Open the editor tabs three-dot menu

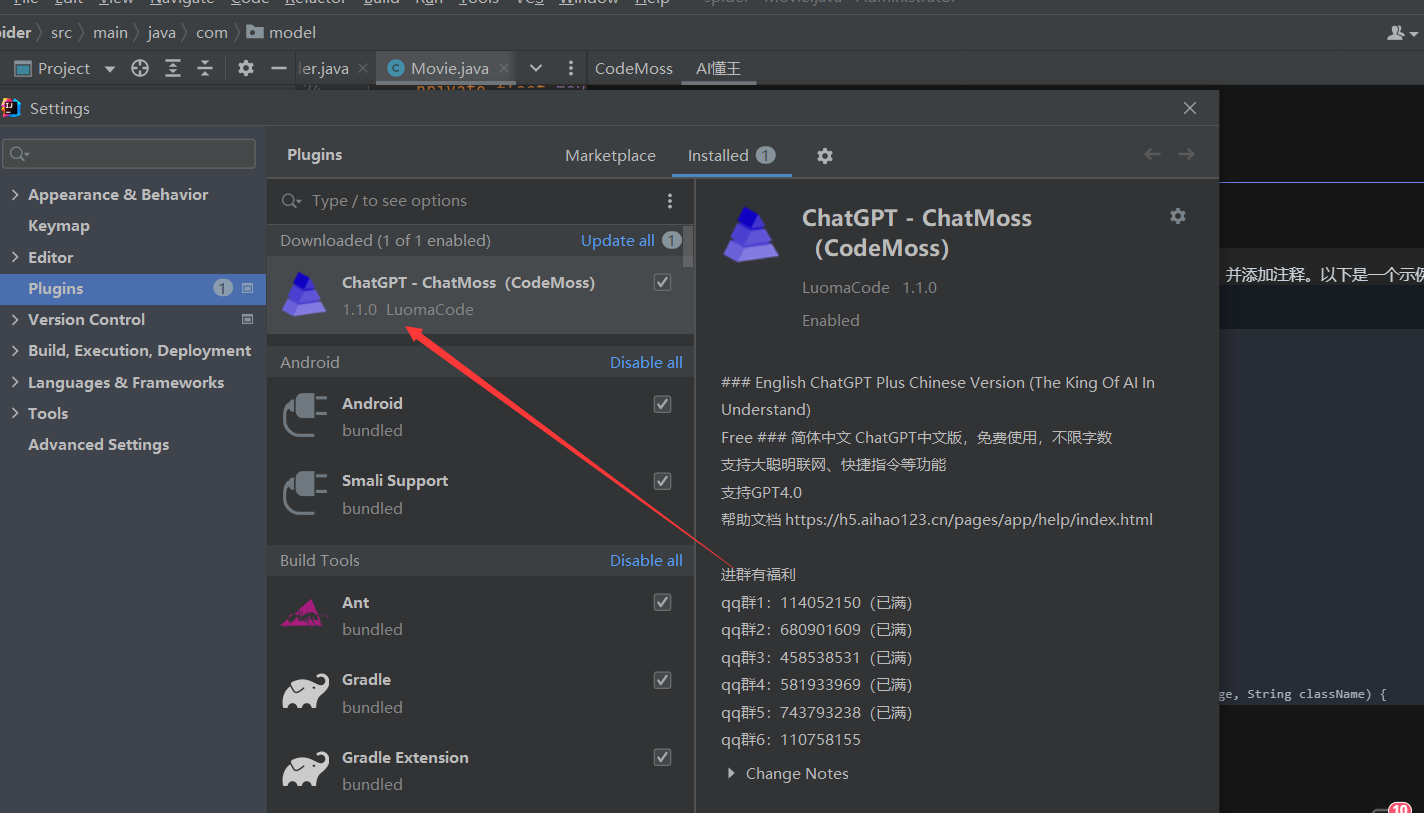pyautogui.click(x=571, y=68)
